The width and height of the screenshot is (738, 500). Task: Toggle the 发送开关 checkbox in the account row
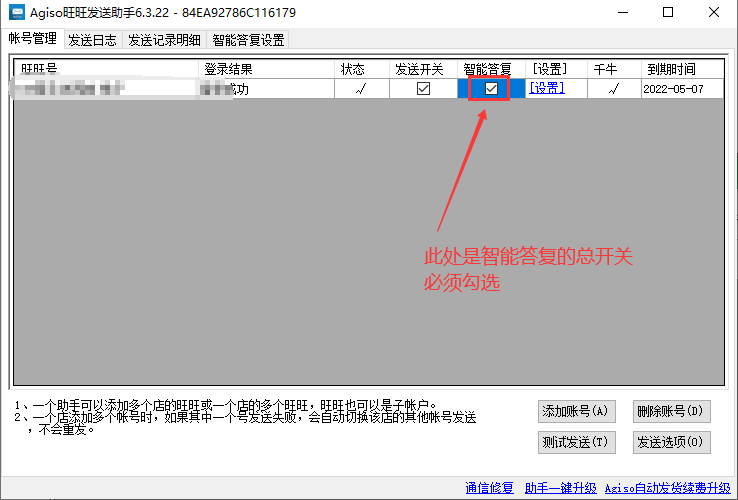click(x=423, y=89)
